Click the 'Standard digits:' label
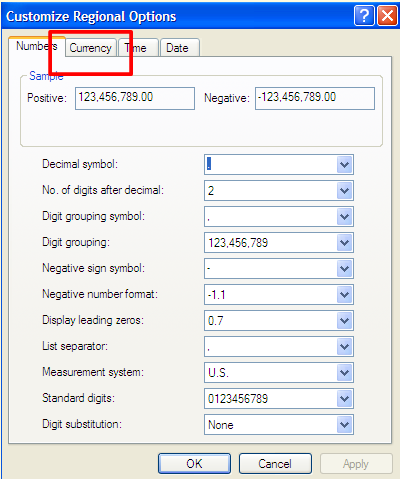The image size is (400, 479). [x=78, y=398]
